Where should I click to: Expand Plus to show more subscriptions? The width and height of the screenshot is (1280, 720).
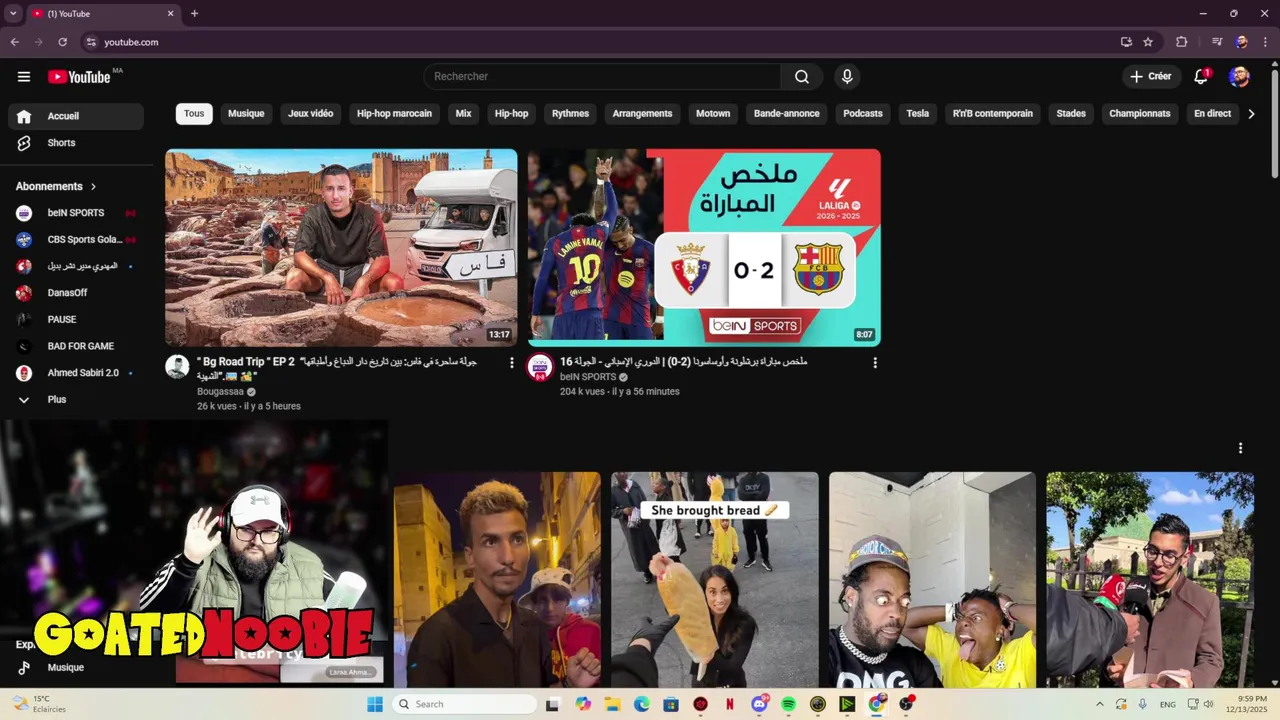[76, 400]
